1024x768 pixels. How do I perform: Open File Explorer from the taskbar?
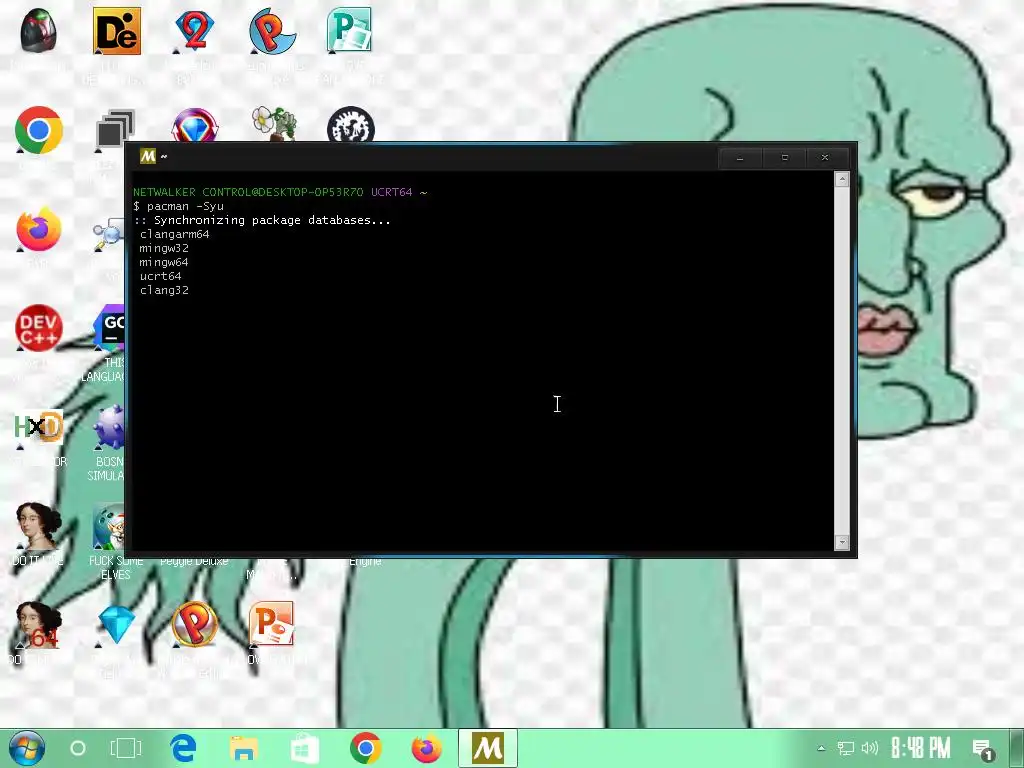point(243,748)
